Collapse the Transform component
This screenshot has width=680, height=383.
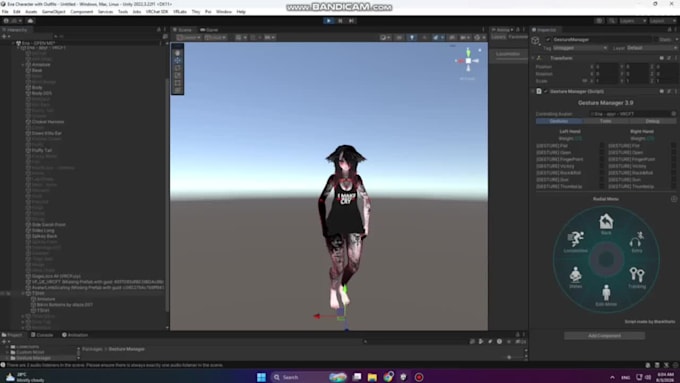pos(533,58)
